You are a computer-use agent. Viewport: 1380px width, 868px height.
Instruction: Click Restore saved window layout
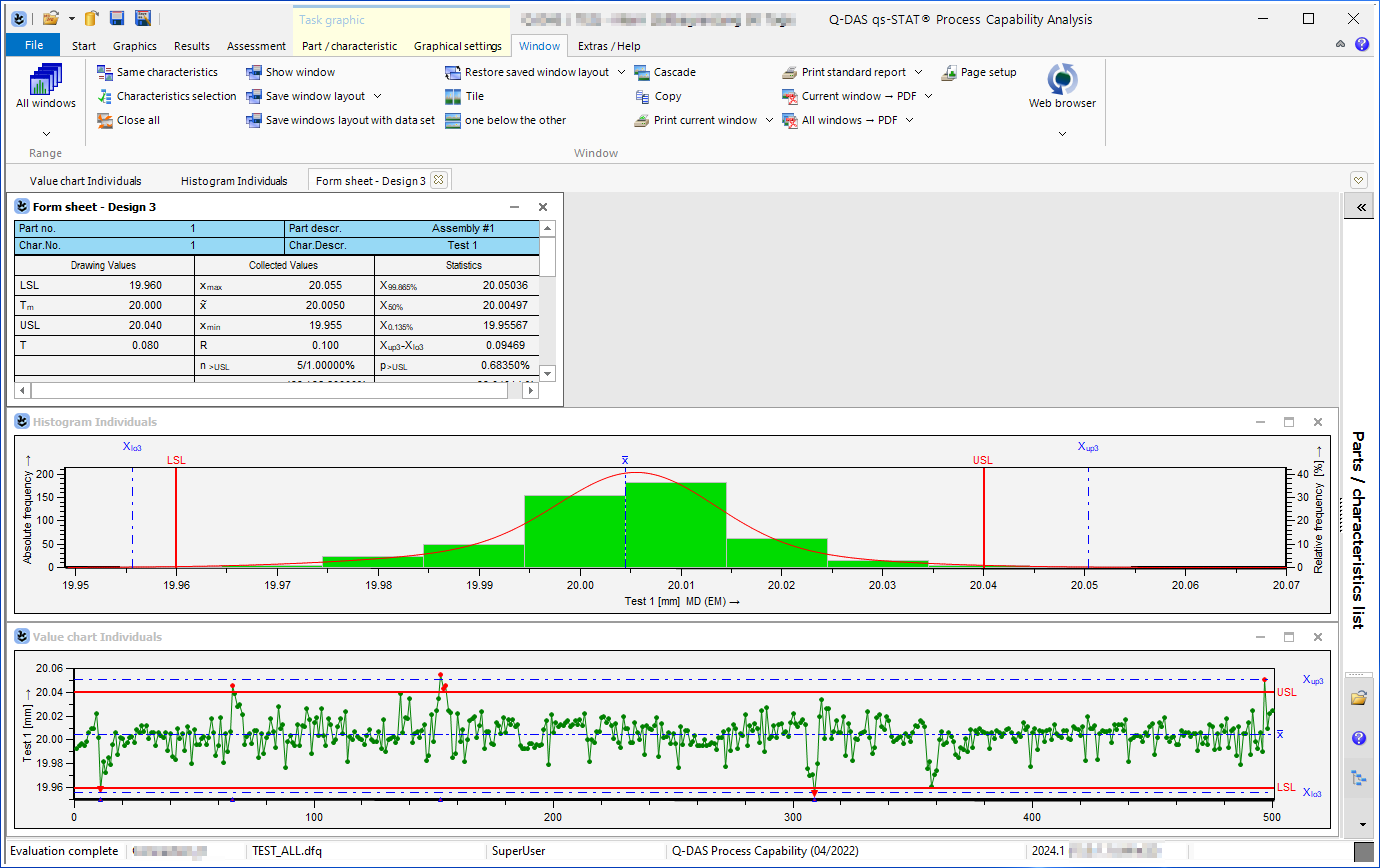point(527,72)
